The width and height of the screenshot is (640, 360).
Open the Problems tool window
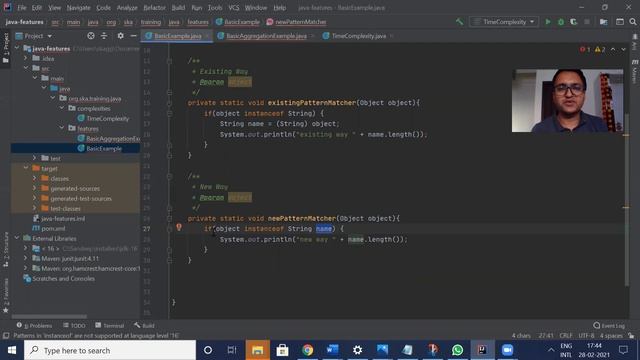(35, 326)
